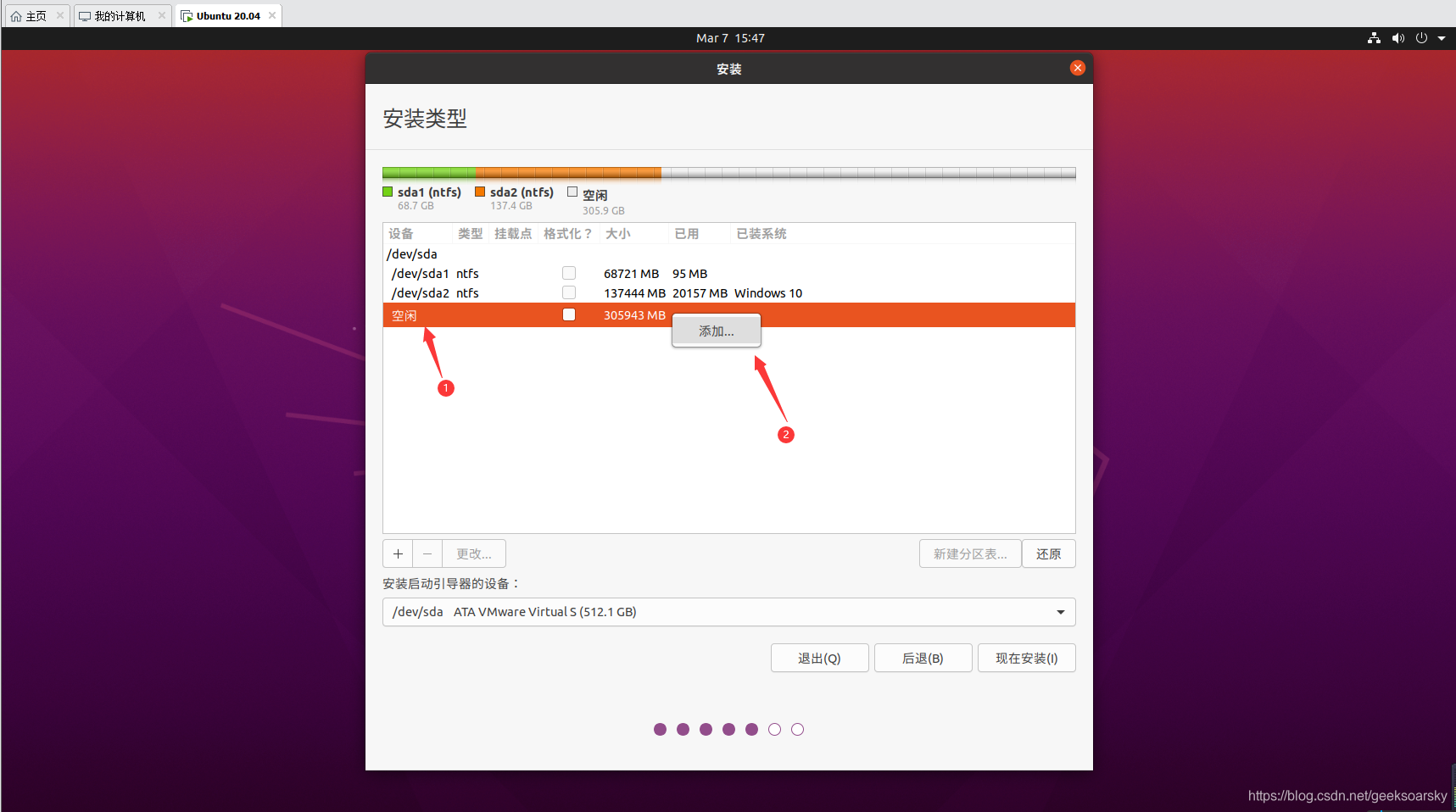Click the 挂载点 column header
This screenshot has width=1456, height=812.
(x=513, y=233)
